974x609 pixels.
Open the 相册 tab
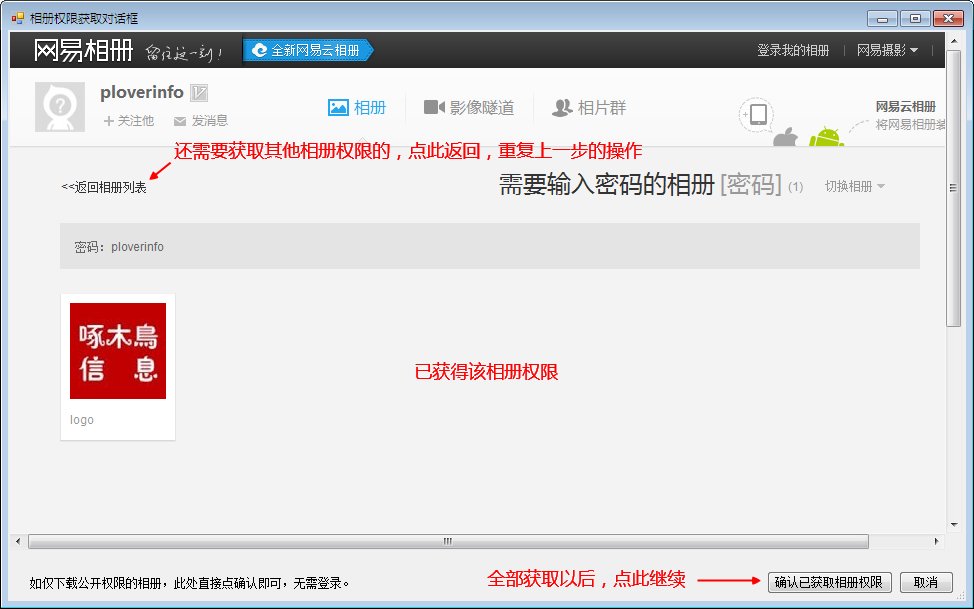pos(357,108)
